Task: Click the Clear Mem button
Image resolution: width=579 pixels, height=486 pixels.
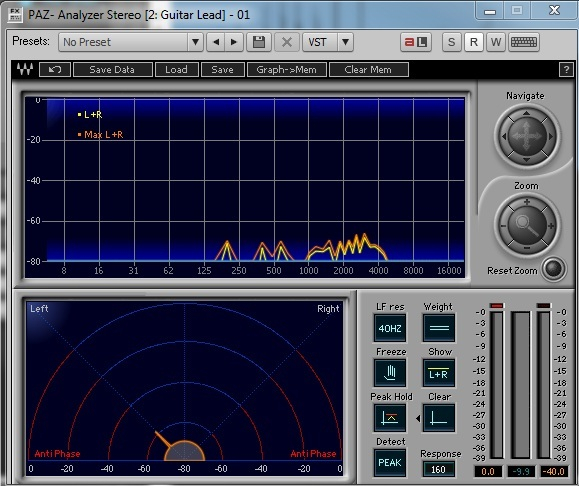Action: (369, 69)
